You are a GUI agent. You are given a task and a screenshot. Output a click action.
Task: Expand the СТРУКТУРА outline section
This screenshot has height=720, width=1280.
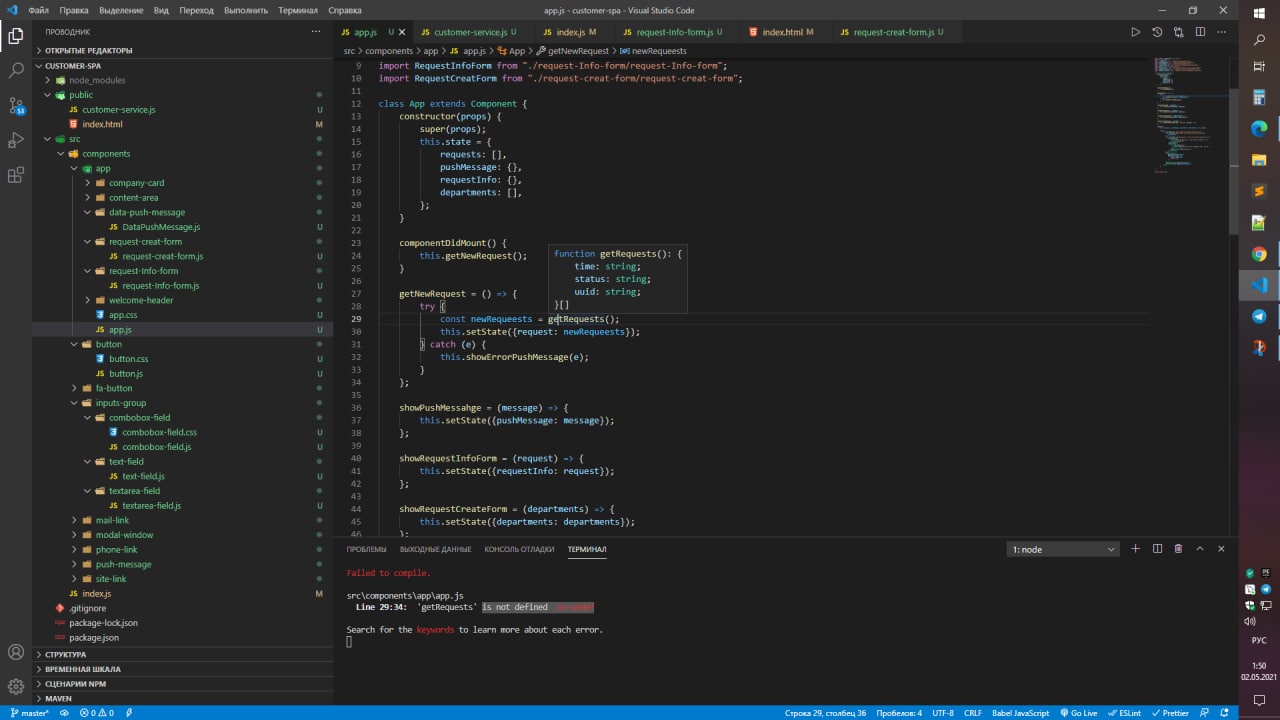tap(65, 655)
